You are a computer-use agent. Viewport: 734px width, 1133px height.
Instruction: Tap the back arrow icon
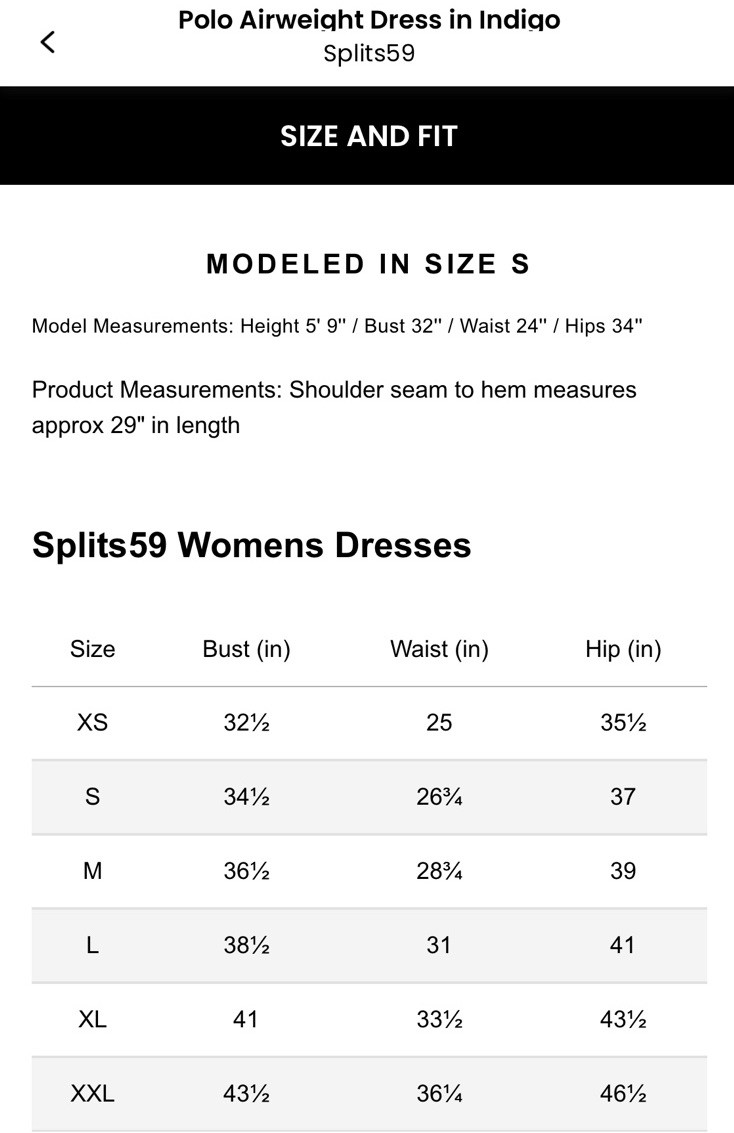tap(47, 42)
